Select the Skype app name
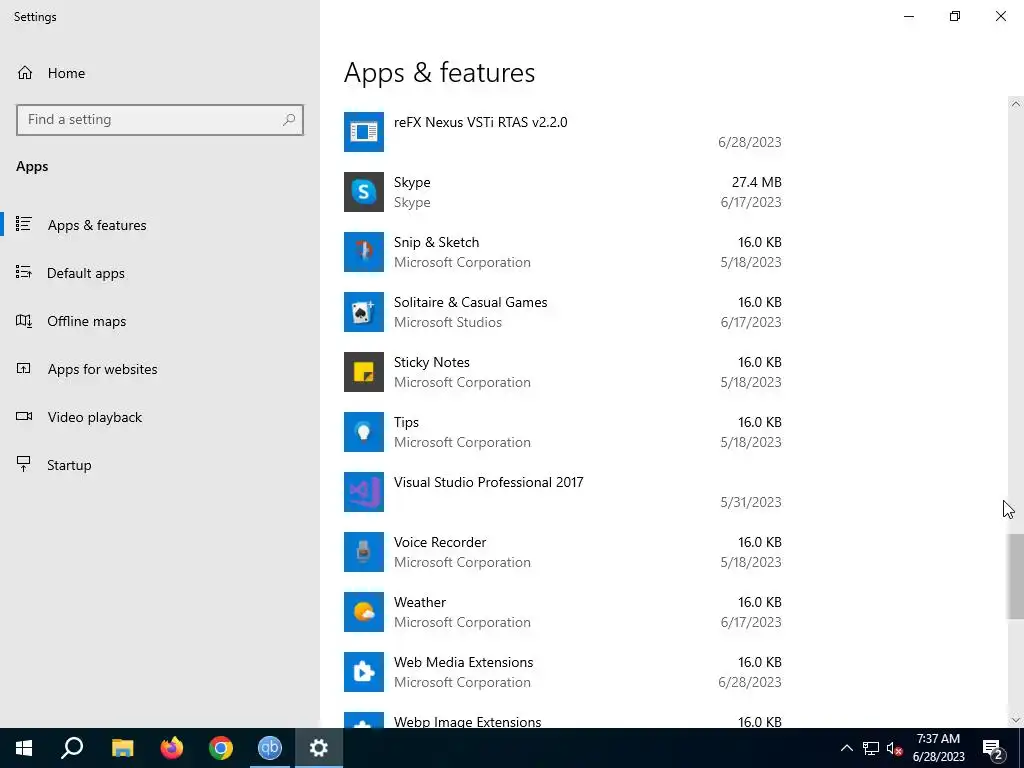This screenshot has height=768, width=1024. pyautogui.click(x=412, y=182)
